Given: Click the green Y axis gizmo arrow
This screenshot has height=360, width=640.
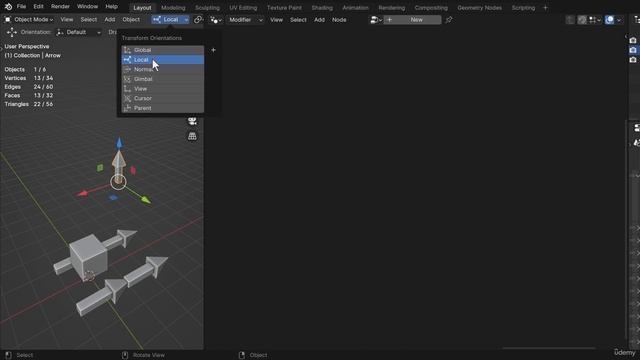Looking at the screenshot, I should pos(146,199).
